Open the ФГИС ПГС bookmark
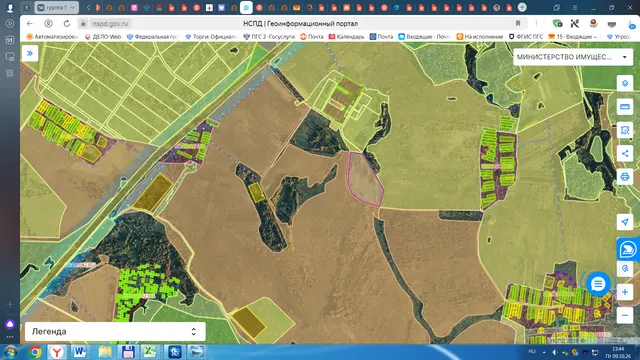This screenshot has width=640, height=360. [526, 37]
